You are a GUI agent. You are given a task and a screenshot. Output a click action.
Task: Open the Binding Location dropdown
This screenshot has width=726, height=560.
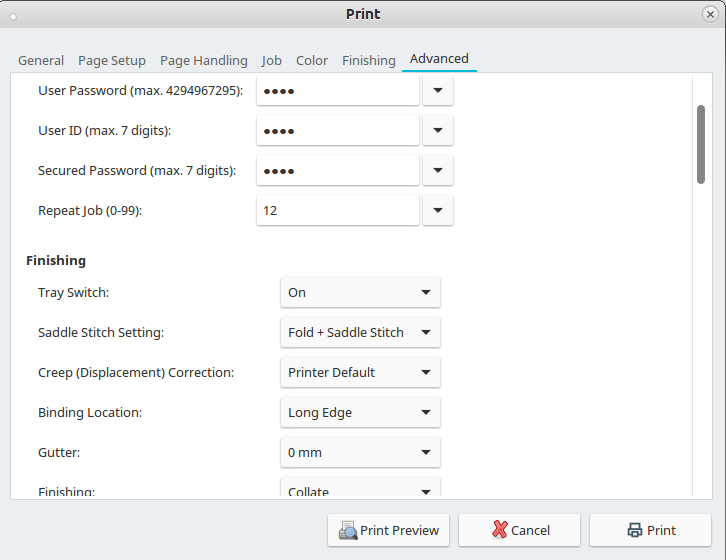pos(360,412)
